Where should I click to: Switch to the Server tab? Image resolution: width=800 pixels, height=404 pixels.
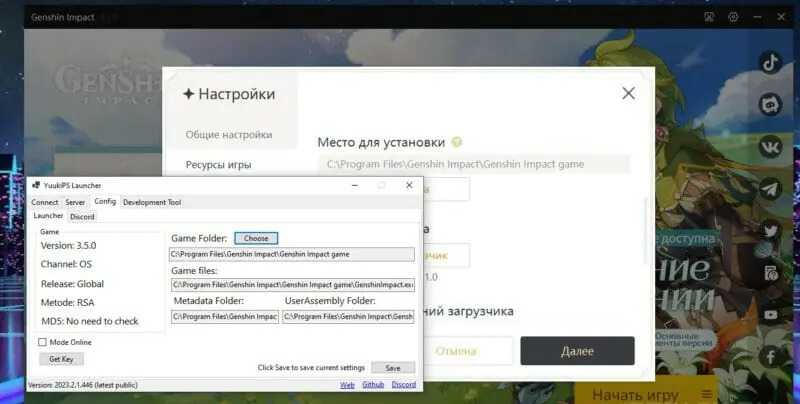[x=75, y=203]
